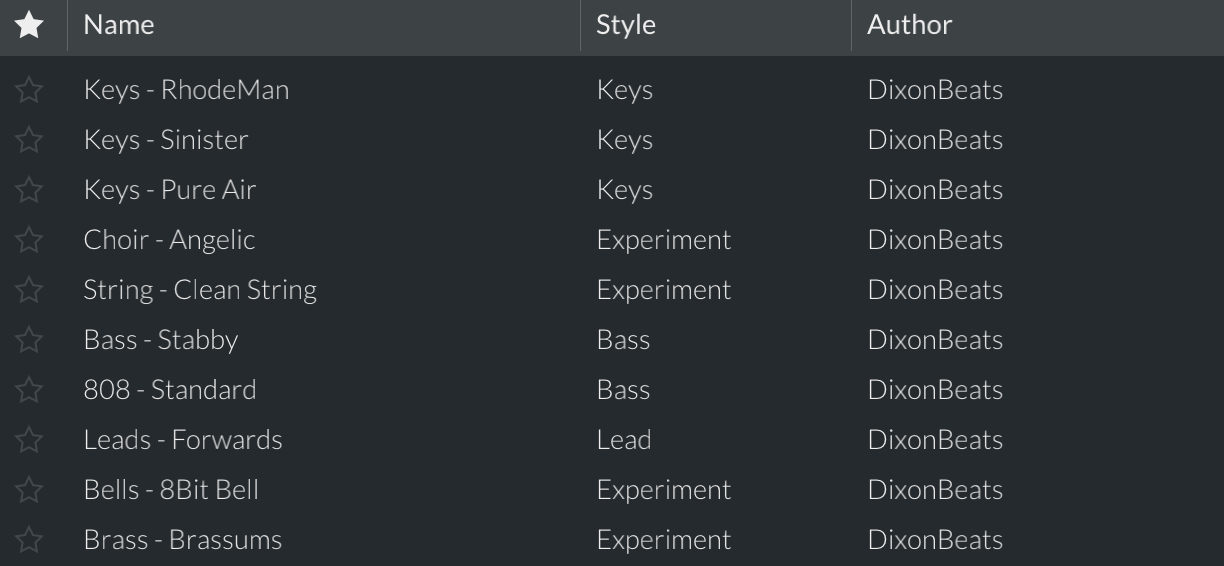
Task: Load the Keys - RhodeMan preset
Action: point(186,90)
